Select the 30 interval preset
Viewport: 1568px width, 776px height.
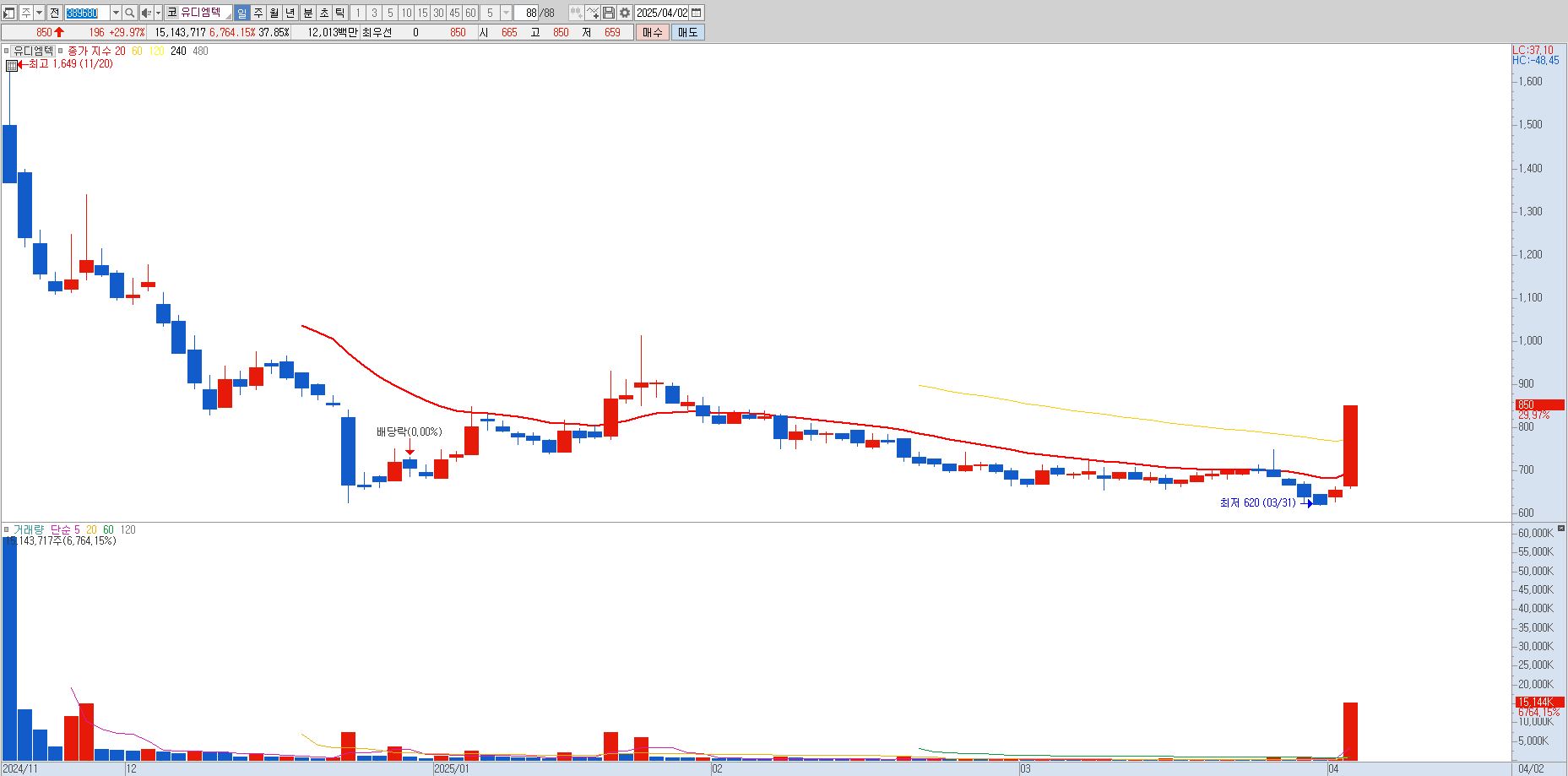(438, 13)
